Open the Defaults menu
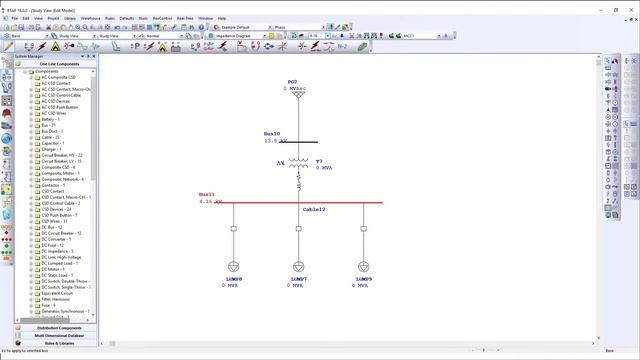This screenshot has width=640, height=360. pos(127,18)
